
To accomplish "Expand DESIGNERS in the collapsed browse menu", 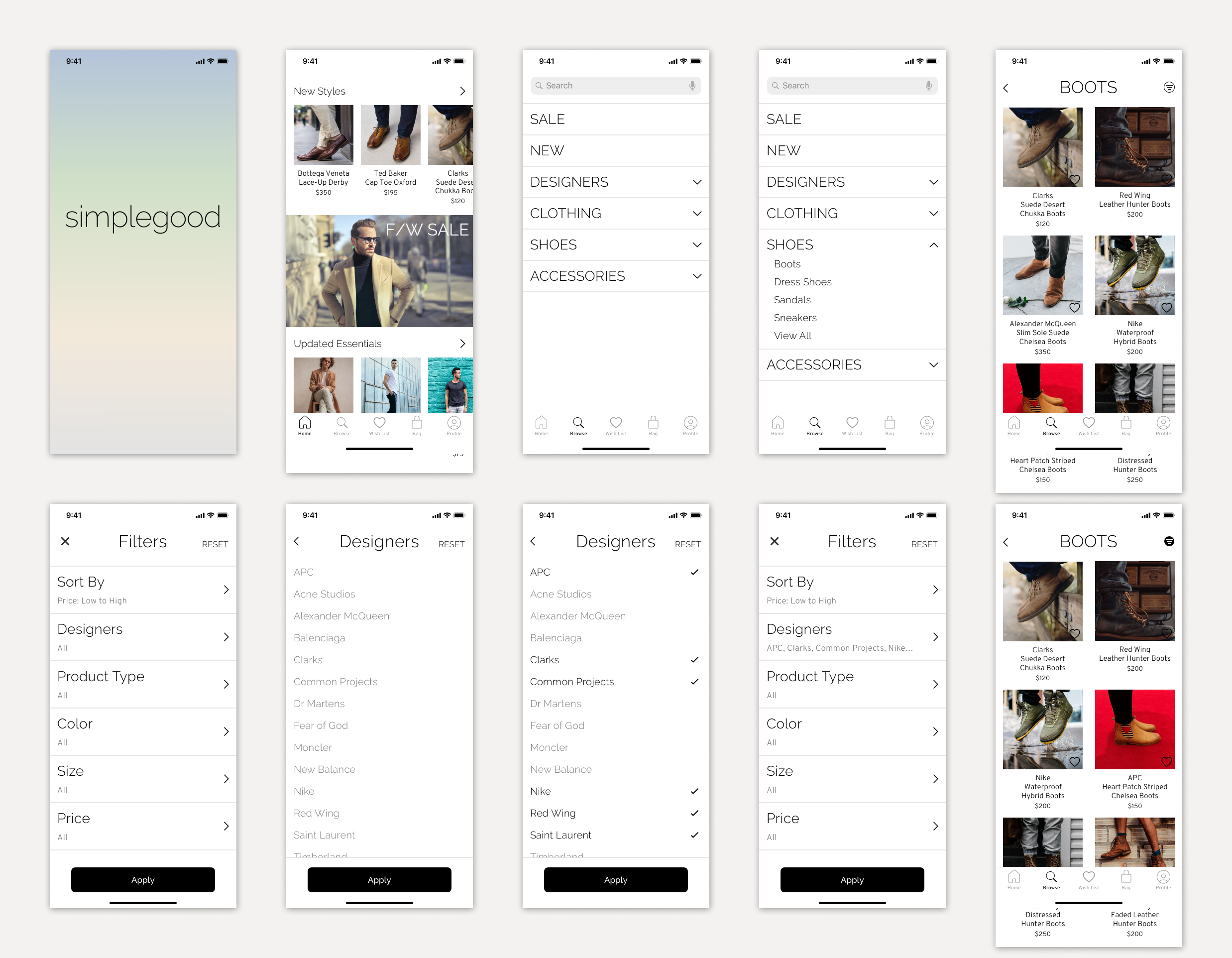I will click(697, 182).
